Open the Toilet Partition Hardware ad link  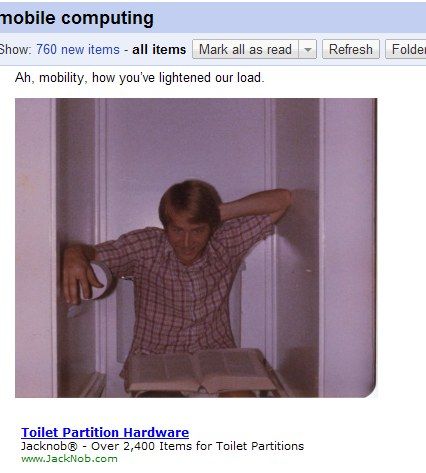(105, 432)
